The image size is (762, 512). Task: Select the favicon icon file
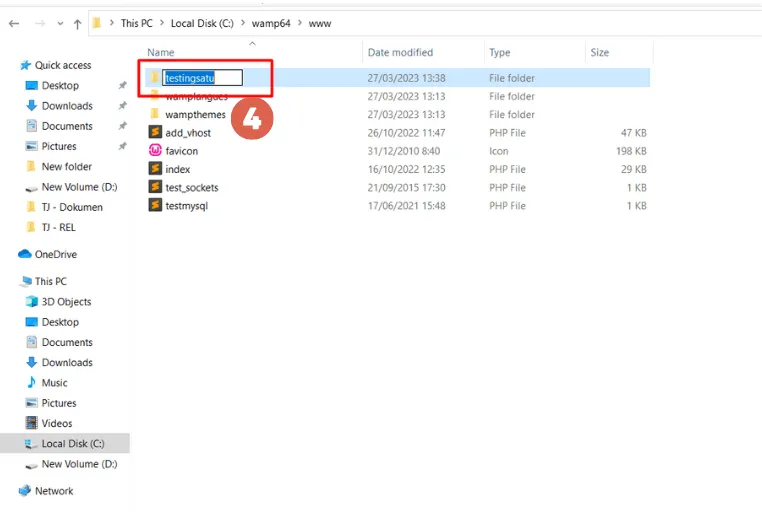coord(155,151)
